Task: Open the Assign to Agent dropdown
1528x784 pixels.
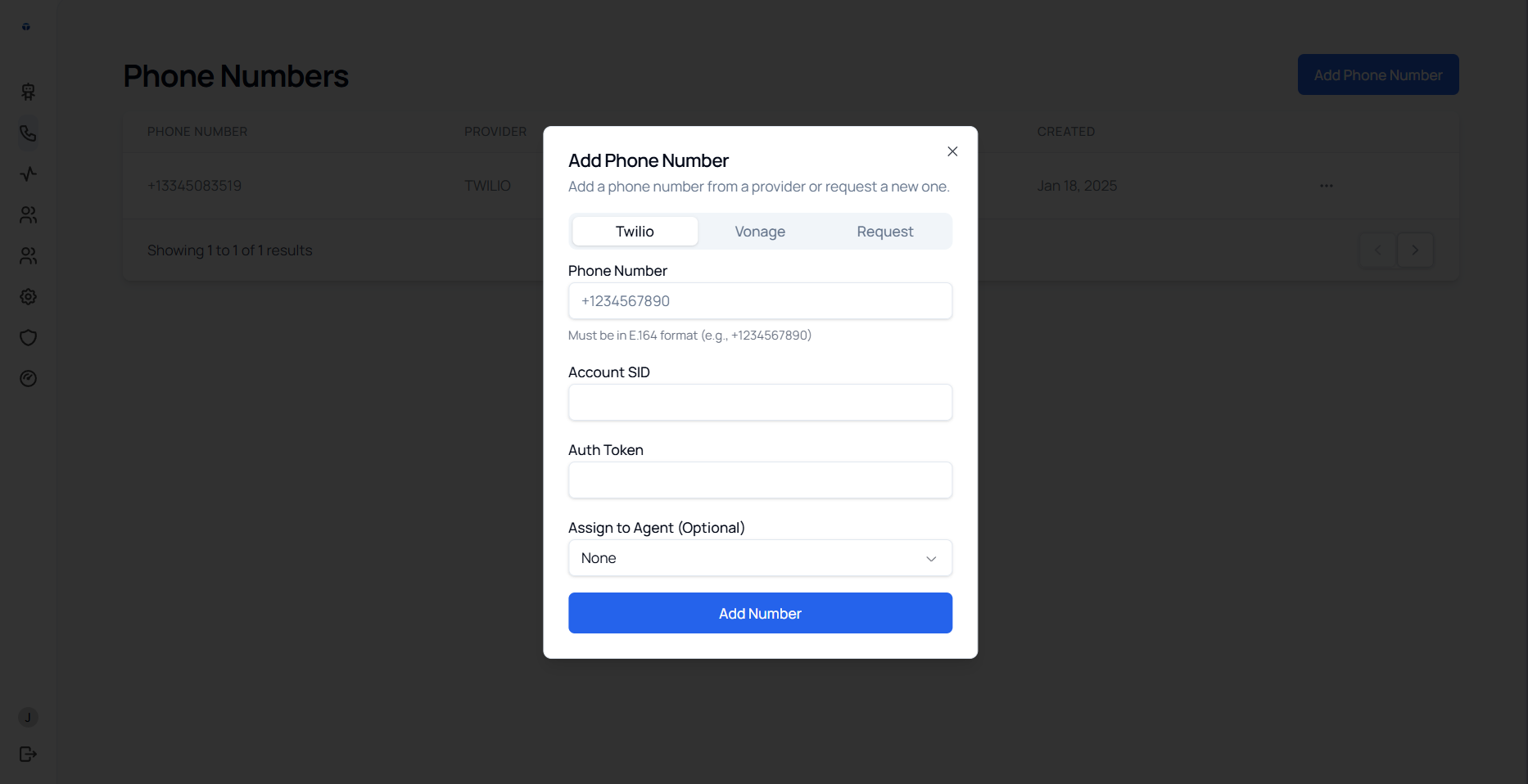Action: tap(760, 558)
